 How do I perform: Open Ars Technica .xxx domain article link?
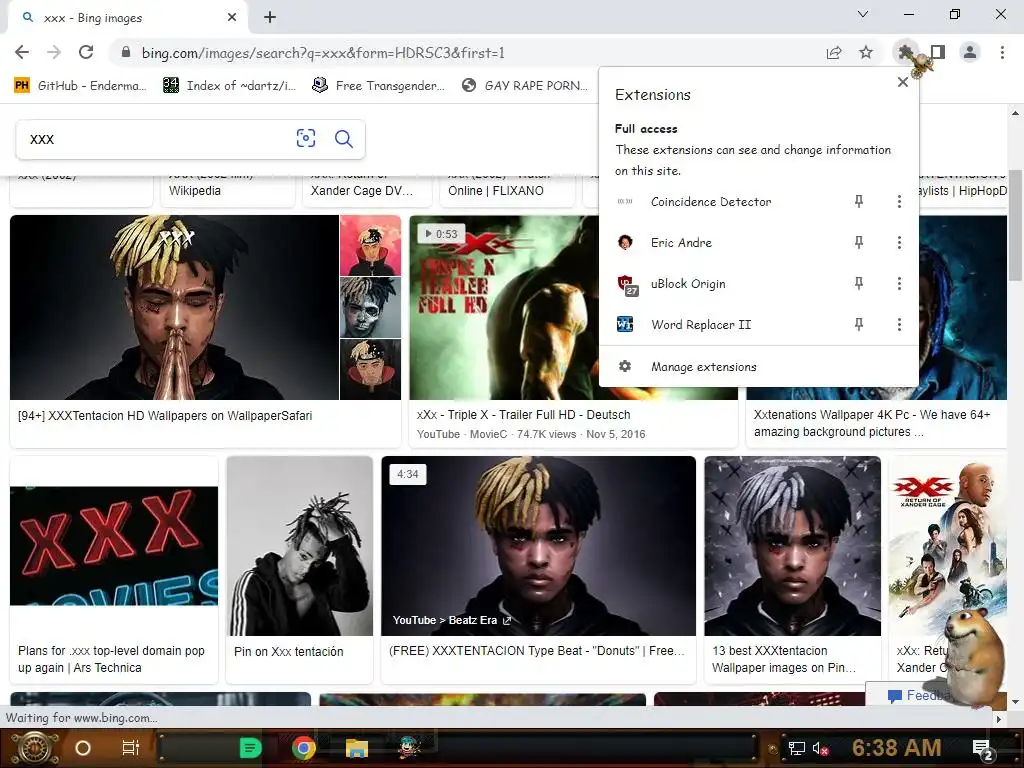(112, 659)
